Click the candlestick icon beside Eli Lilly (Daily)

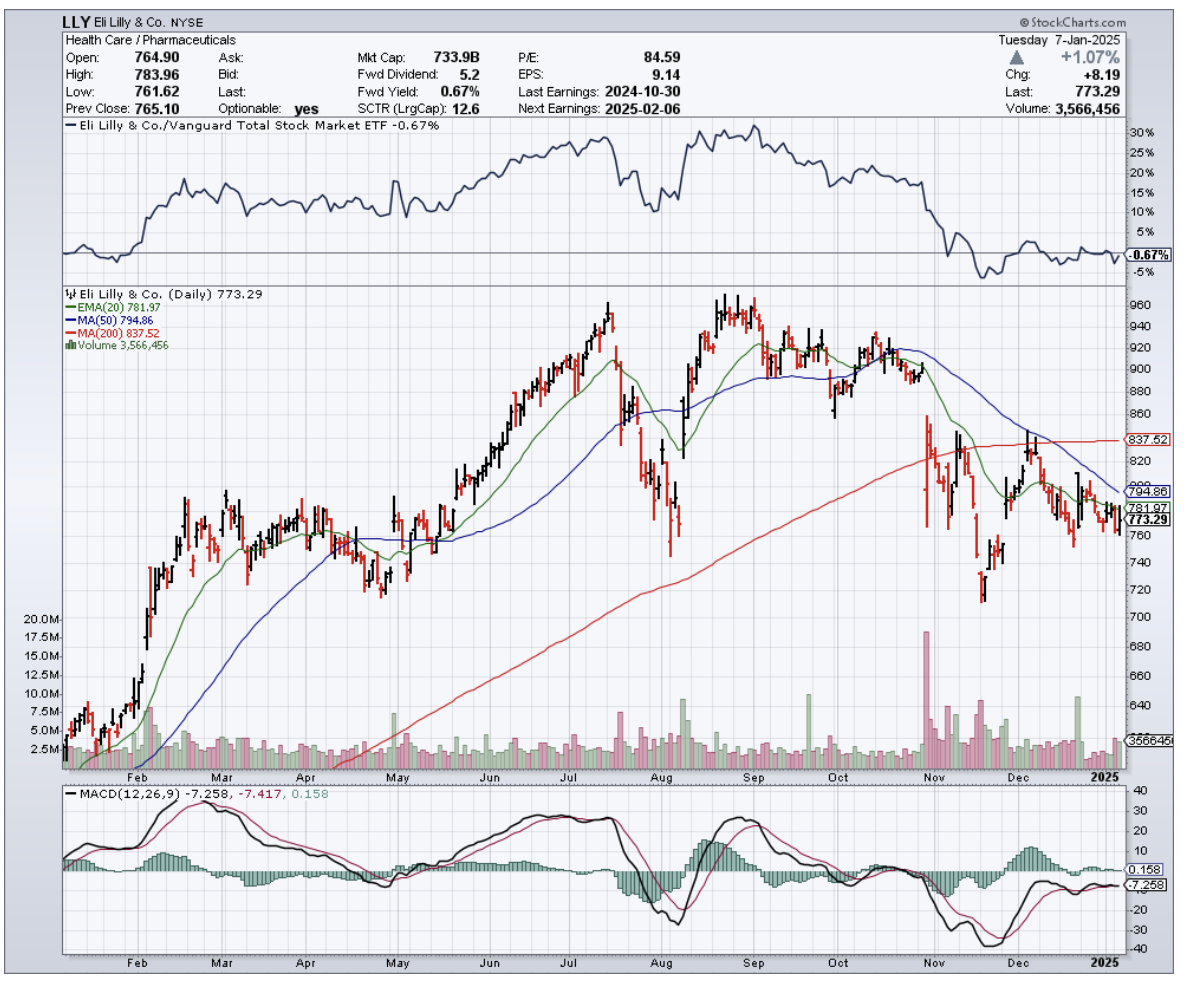pos(69,295)
